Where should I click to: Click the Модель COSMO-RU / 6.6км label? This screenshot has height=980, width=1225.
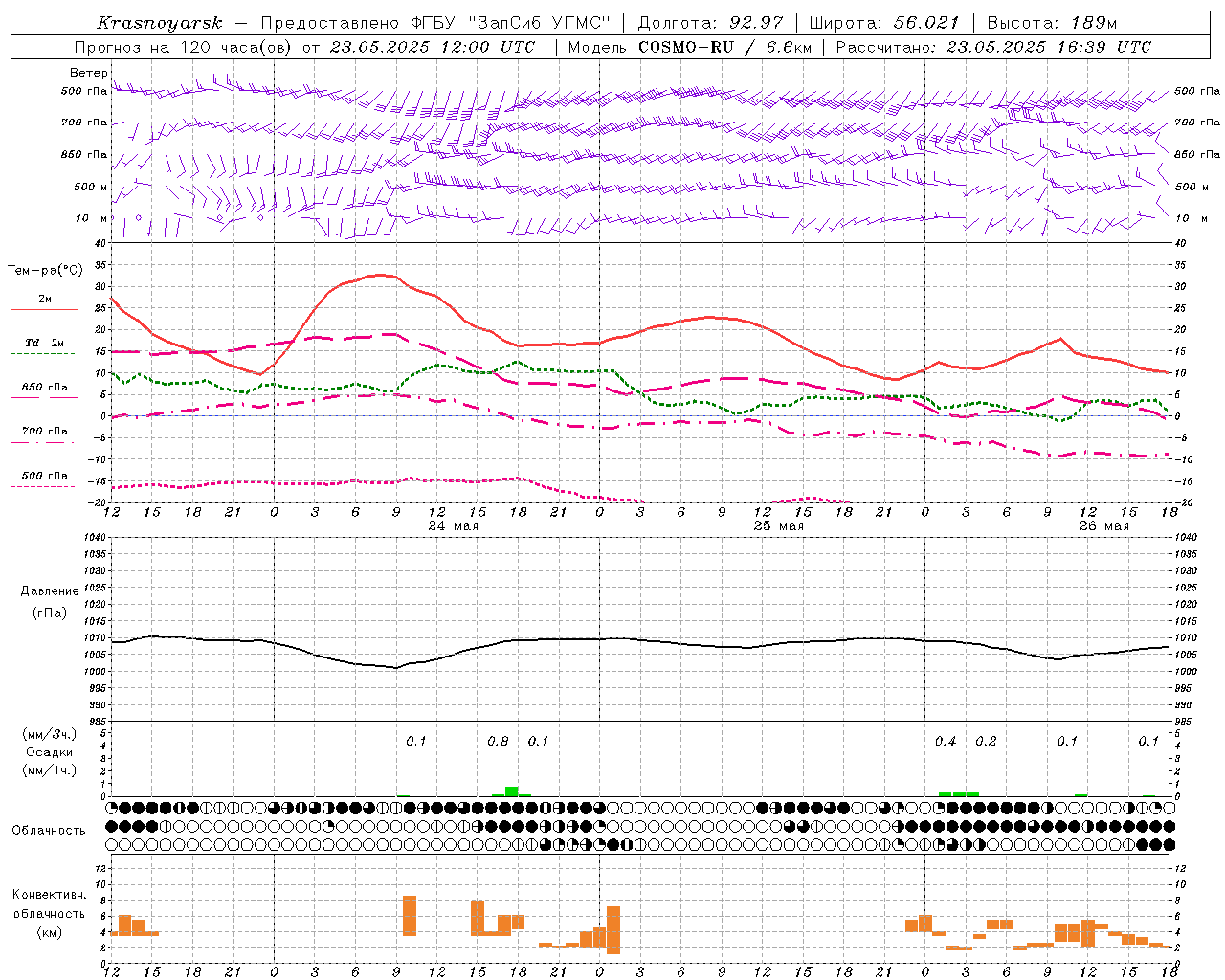[x=689, y=47]
